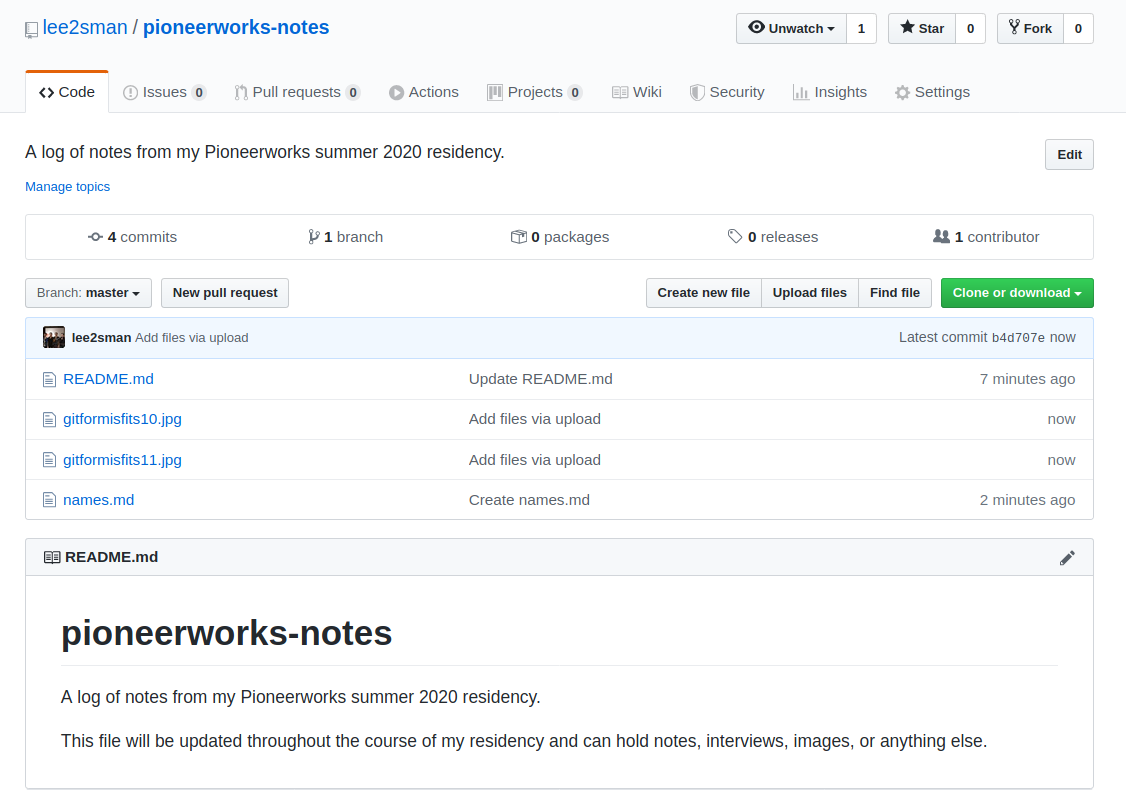The image size is (1126, 812).
Task: Click the Edit description button
Action: pyautogui.click(x=1069, y=154)
